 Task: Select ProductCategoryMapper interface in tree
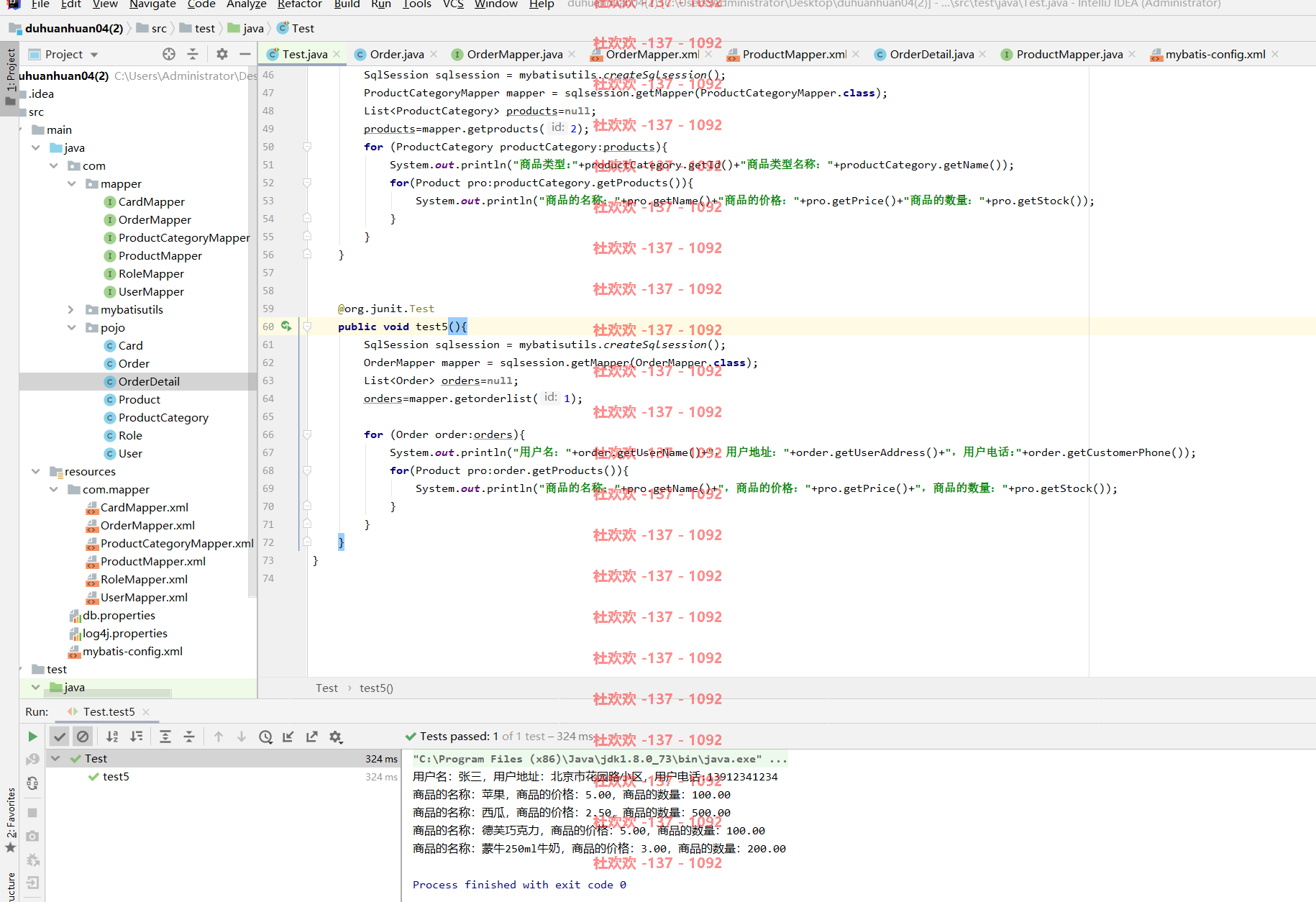tap(184, 237)
